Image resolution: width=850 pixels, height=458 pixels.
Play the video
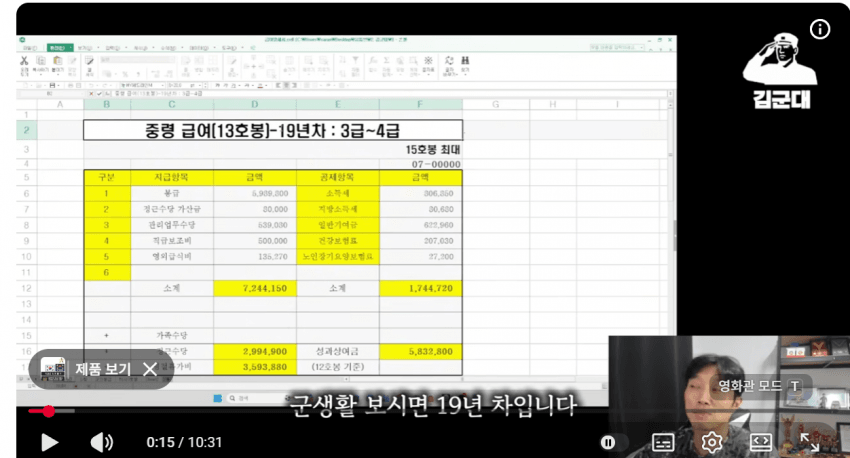tap(49, 442)
